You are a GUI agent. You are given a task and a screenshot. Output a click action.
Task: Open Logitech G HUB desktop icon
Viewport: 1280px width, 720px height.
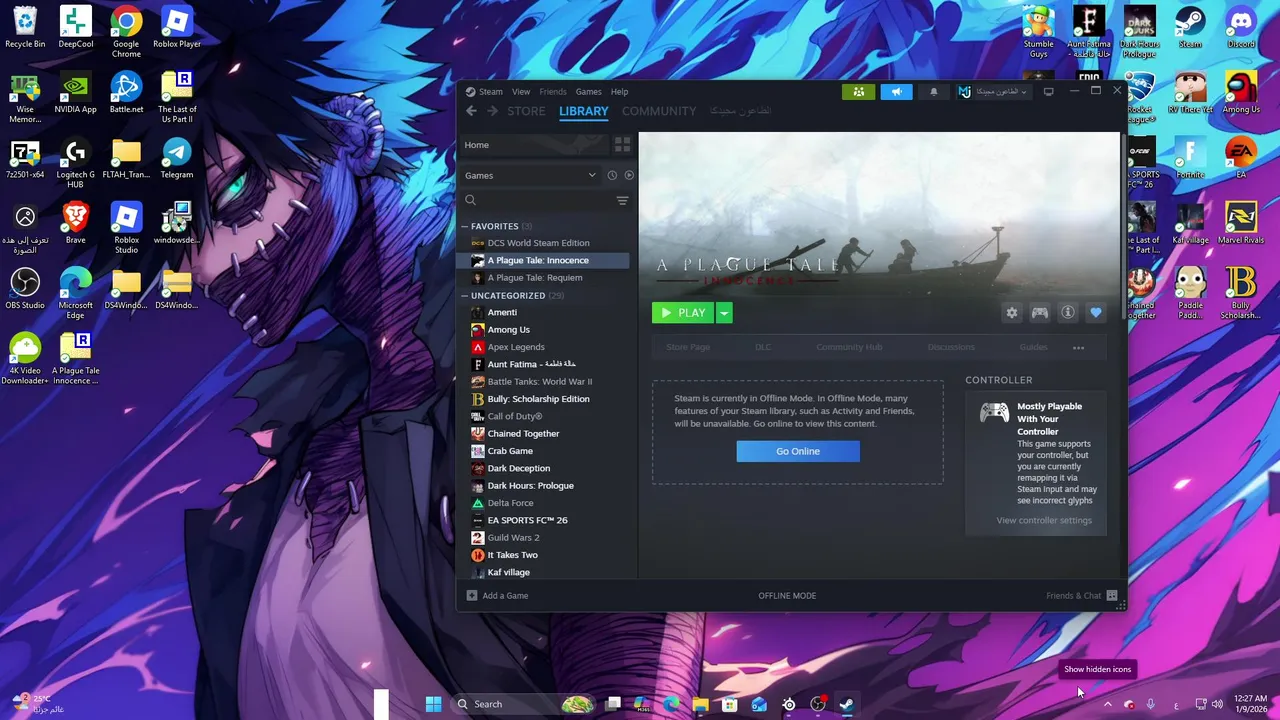coord(76,163)
